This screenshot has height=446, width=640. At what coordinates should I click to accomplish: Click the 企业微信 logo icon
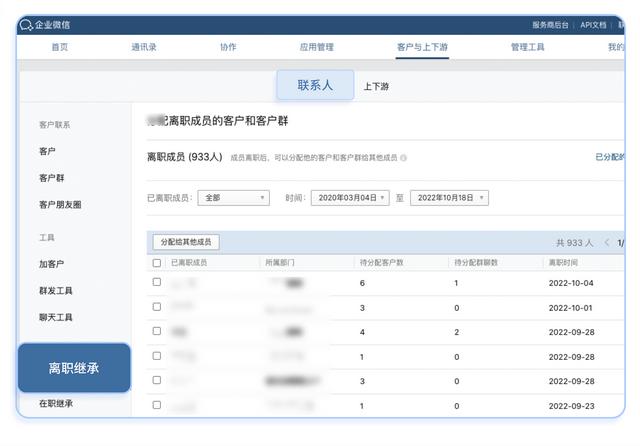pos(27,24)
